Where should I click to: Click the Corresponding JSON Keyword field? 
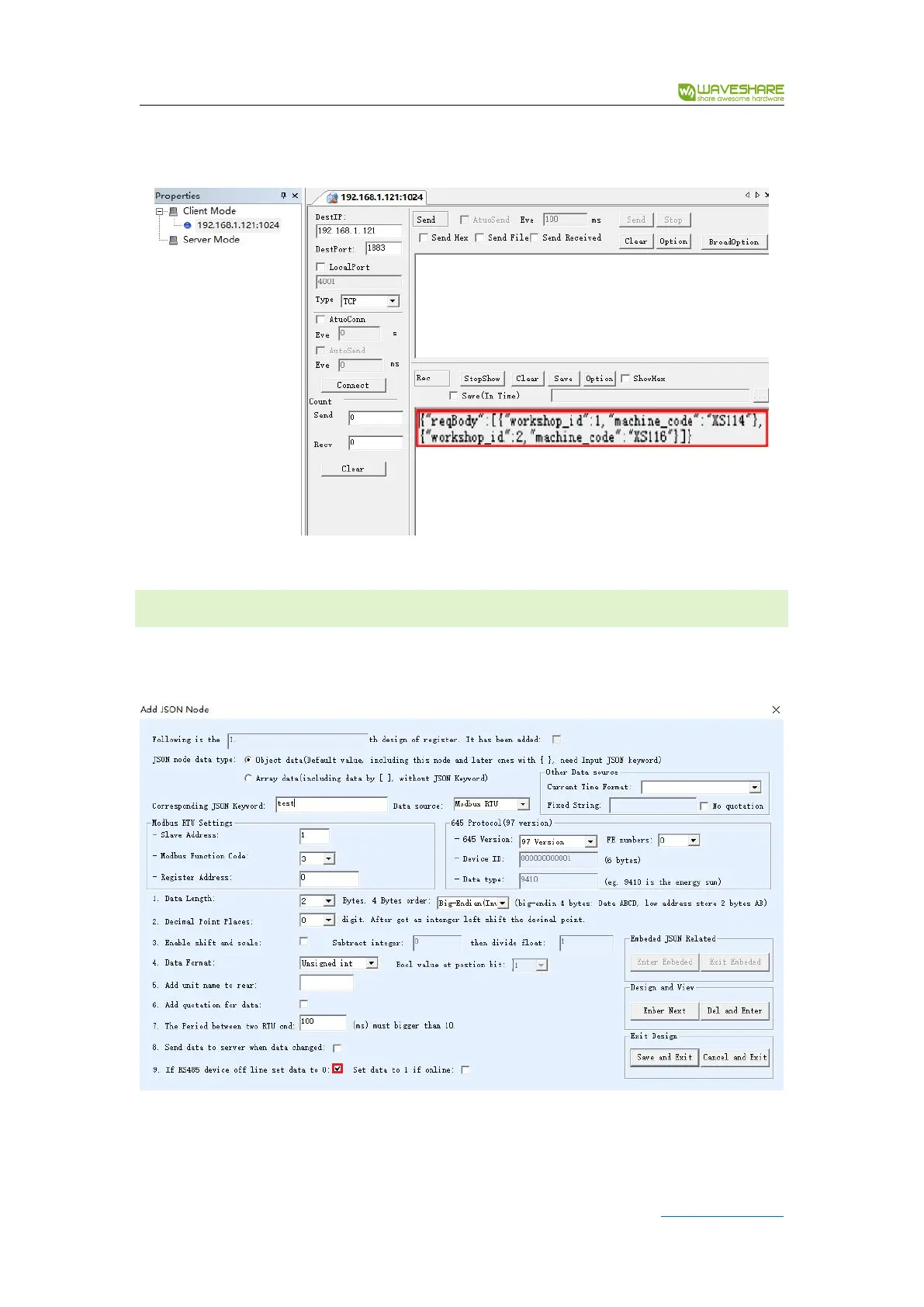point(331,805)
